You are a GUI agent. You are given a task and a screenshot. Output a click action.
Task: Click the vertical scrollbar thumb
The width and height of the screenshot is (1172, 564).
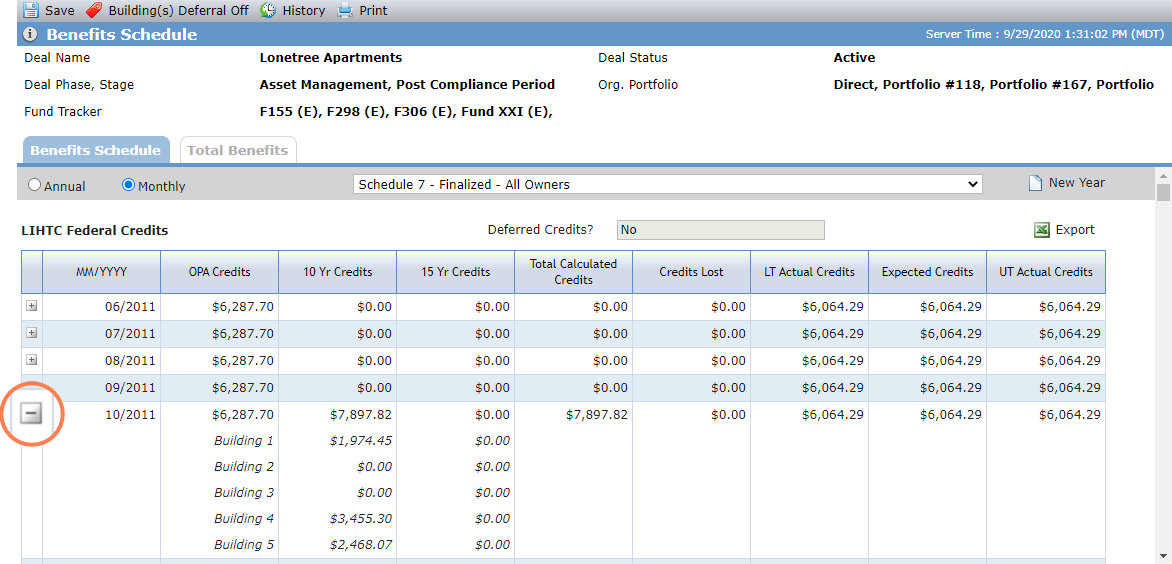pyautogui.click(x=1163, y=193)
